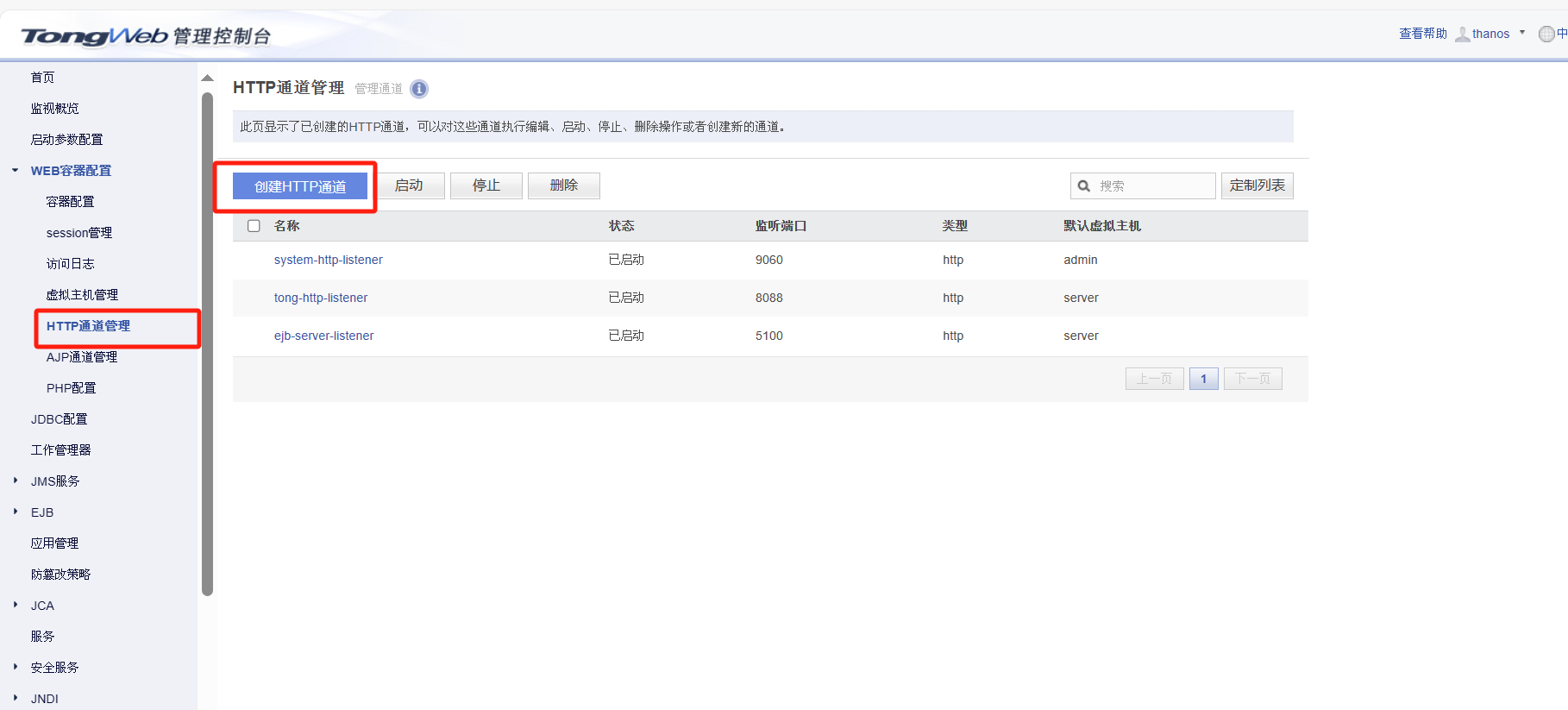1568x710 pixels.
Task: Click the 上一页 pagination button
Action: 1155,379
